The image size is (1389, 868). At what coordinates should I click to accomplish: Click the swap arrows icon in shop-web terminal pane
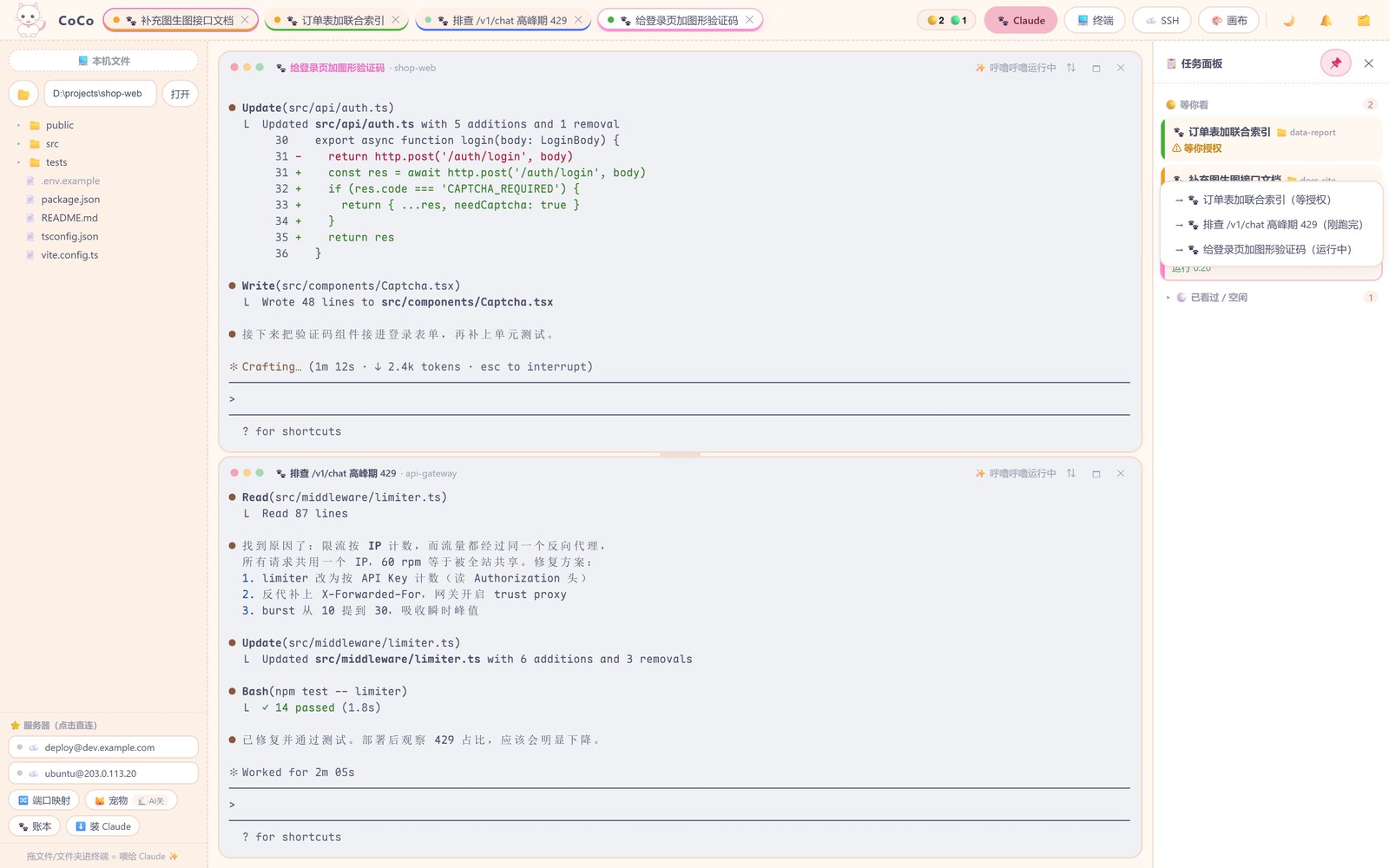click(1070, 68)
